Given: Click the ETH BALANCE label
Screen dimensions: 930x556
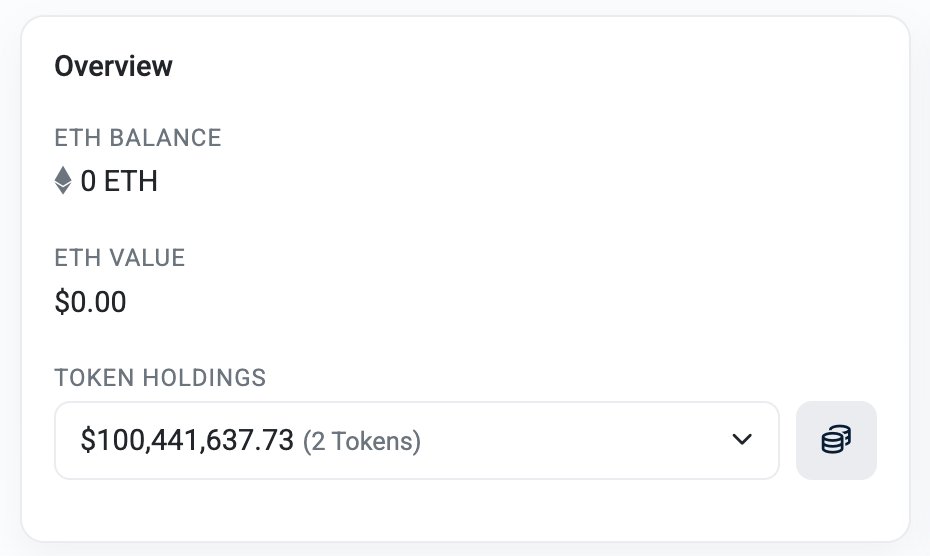Looking at the screenshot, I should click(x=138, y=137).
